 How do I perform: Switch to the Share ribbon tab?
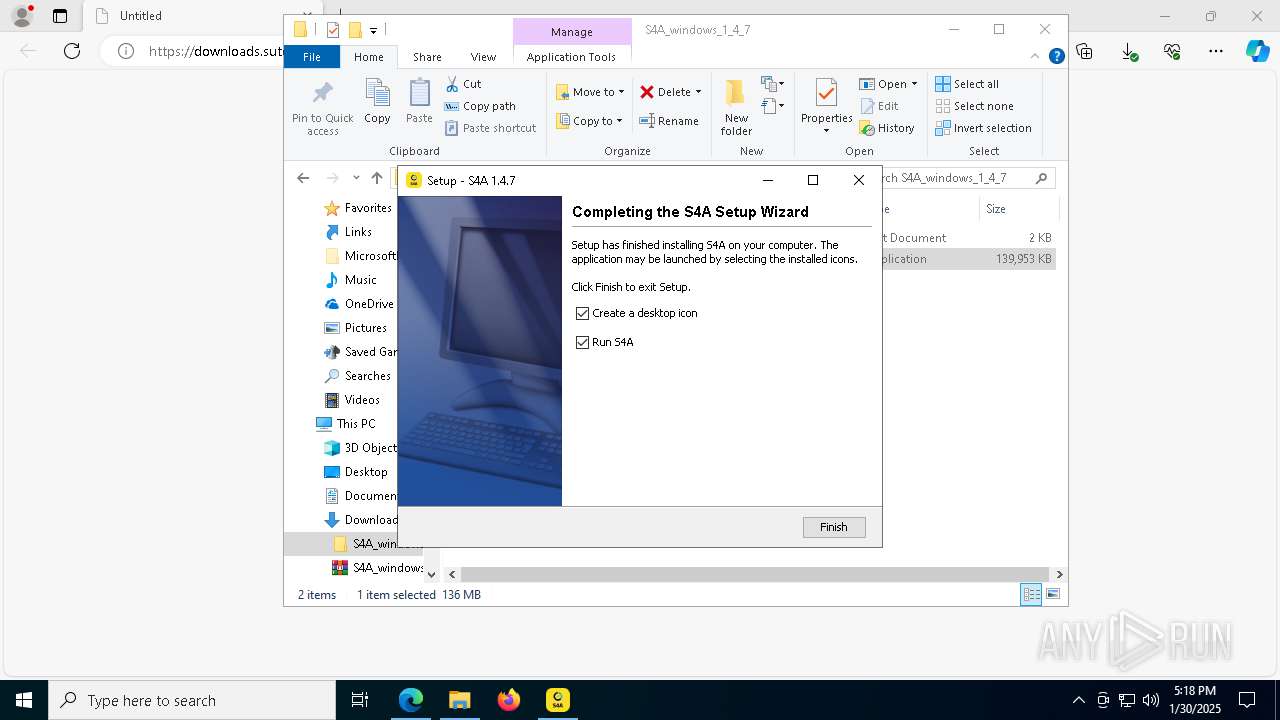click(x=427, y=57)
